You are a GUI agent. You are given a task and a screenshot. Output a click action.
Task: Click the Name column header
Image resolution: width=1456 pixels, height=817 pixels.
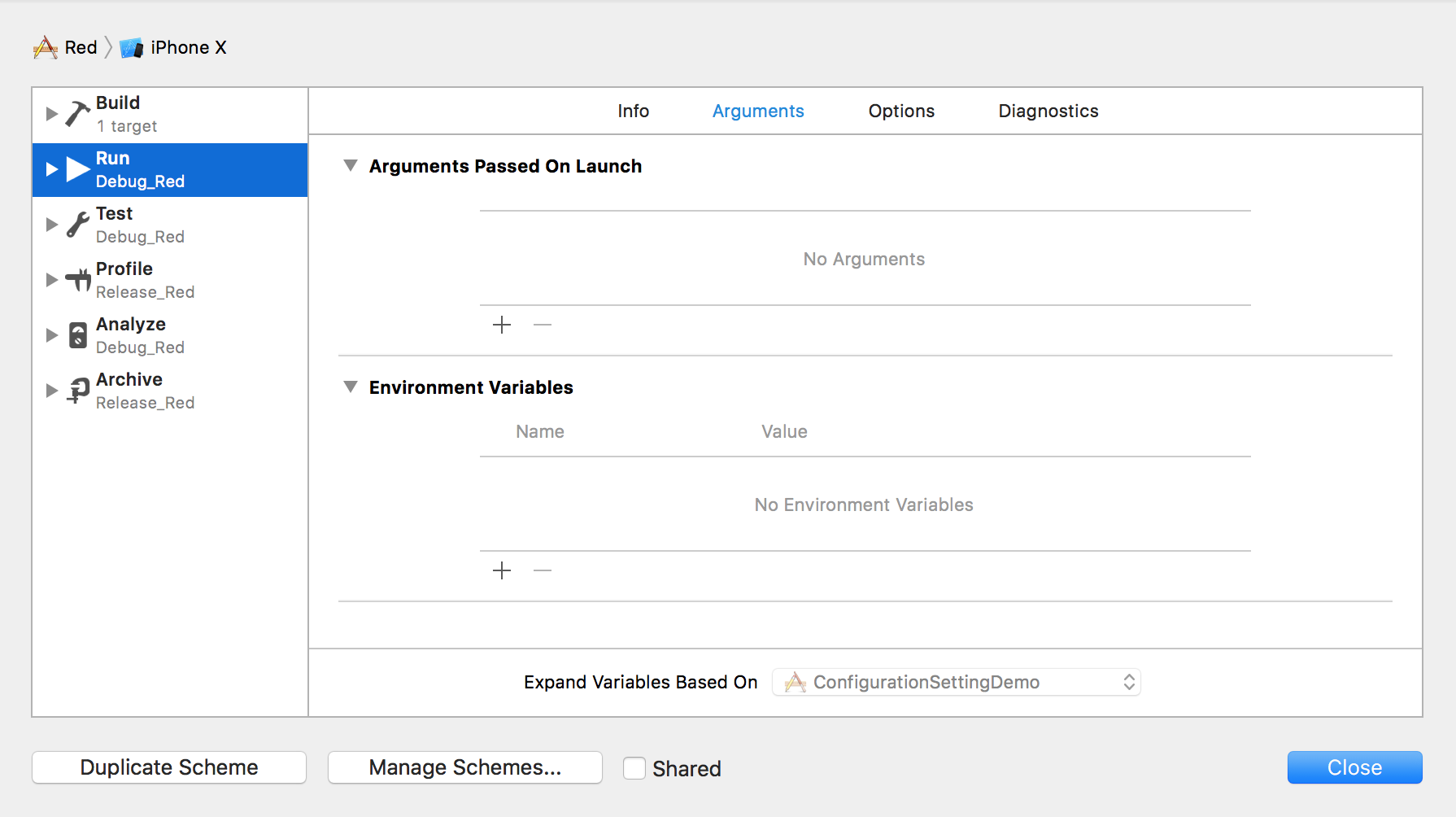coord(539,432)
